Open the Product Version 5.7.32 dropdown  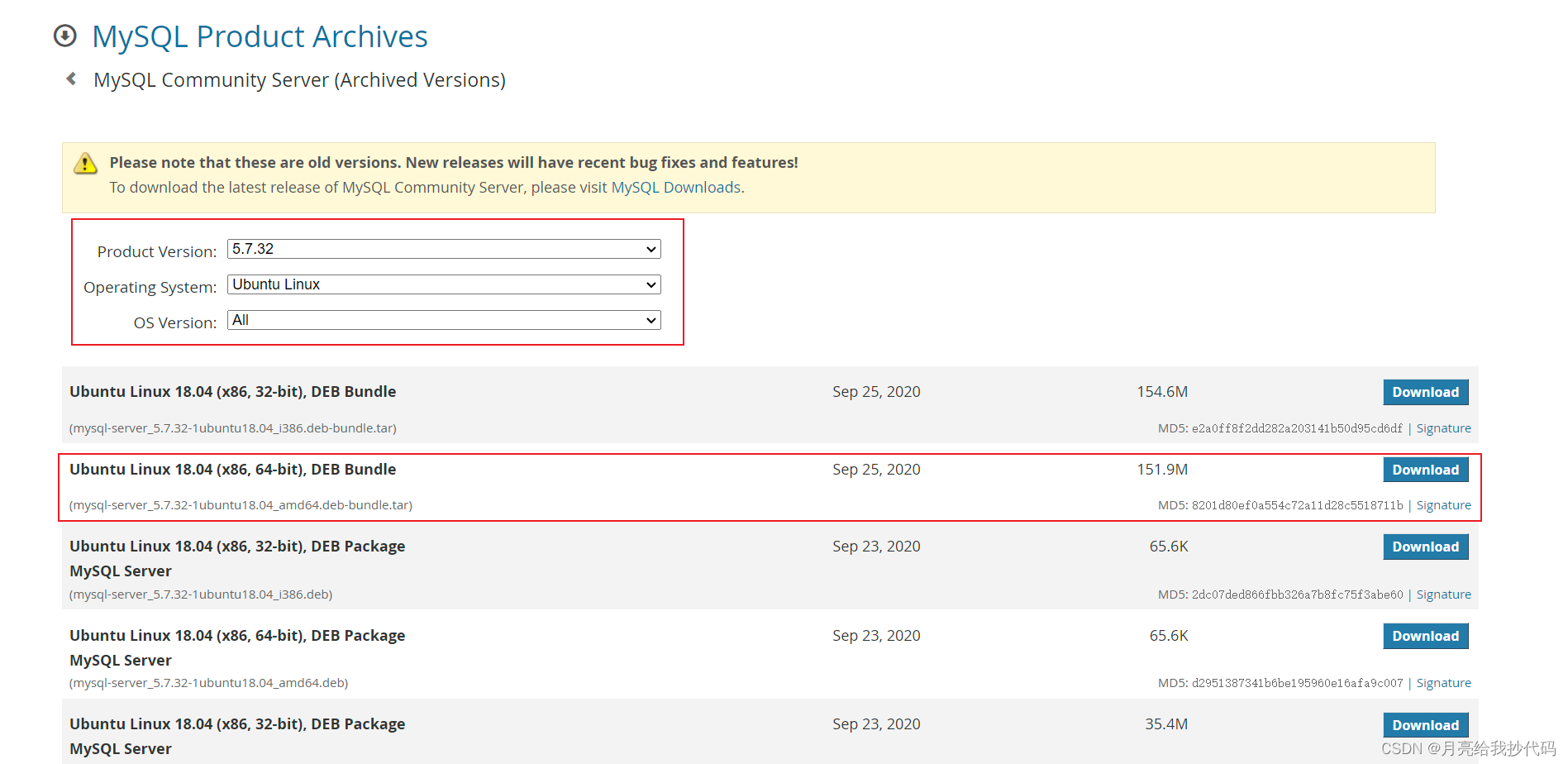pos(444,249)
